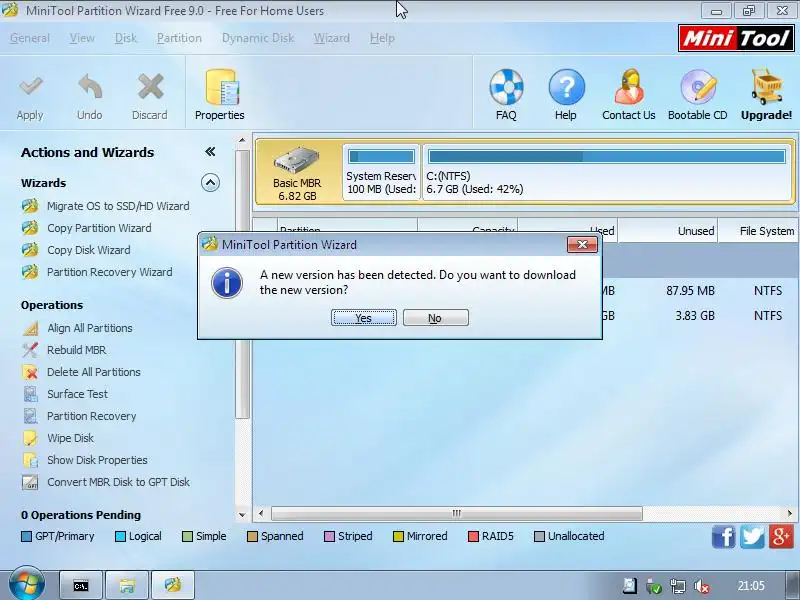
Task: Click the Upgrade! shopping cart icon
Action: (x=766, y=87)
